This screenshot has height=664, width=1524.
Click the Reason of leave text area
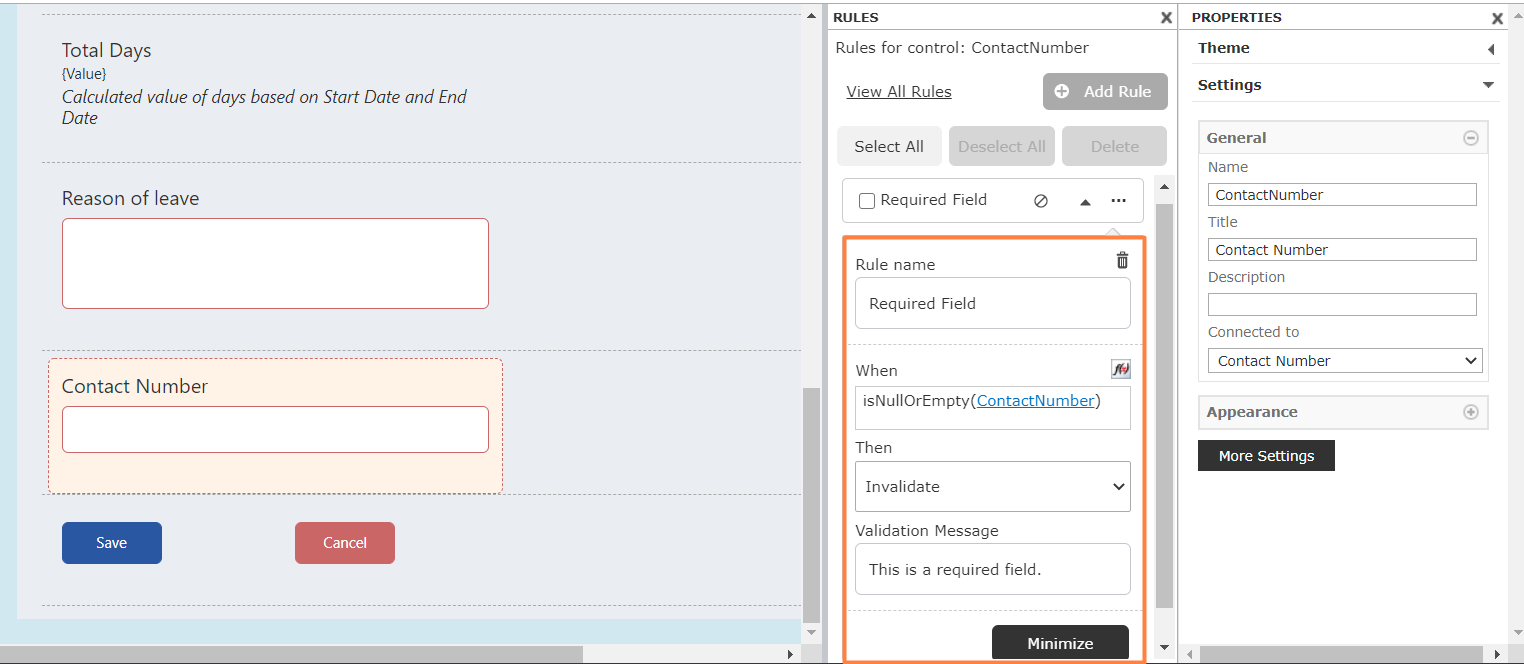[x=275, y=264]
